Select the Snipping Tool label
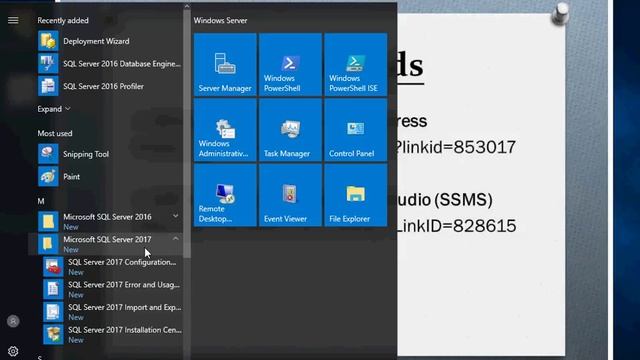 pos(86,154)
